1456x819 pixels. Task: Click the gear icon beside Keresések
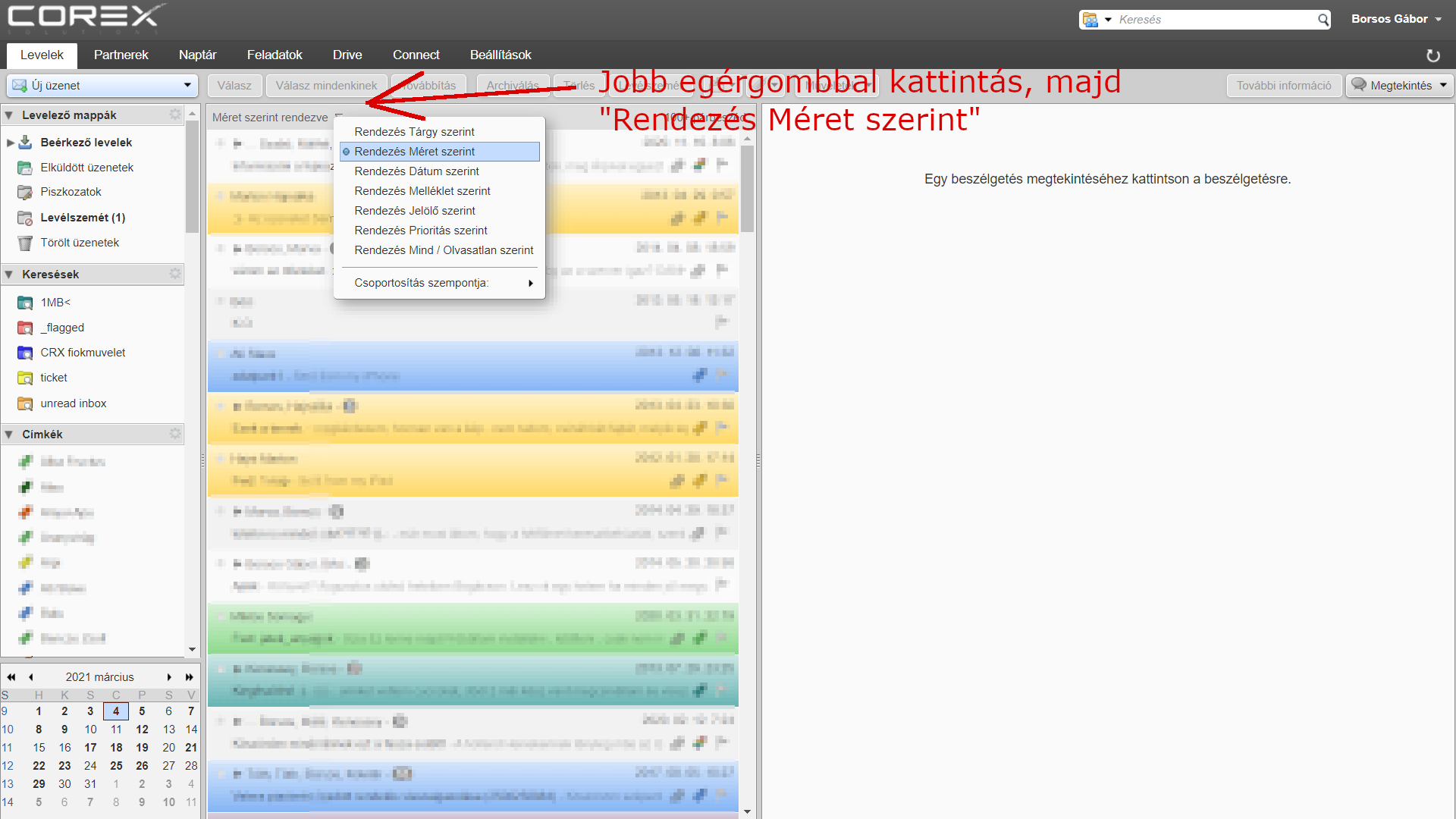(175, 274)
